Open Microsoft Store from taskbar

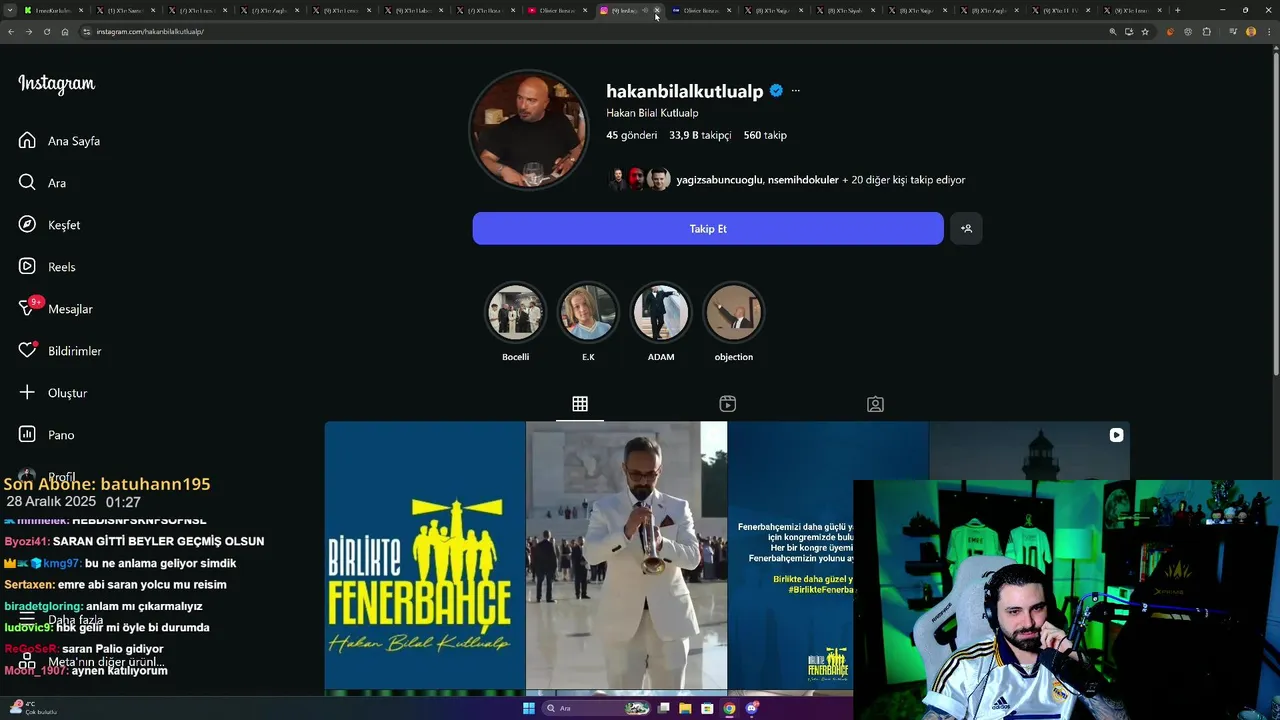(x=708, y=708)
